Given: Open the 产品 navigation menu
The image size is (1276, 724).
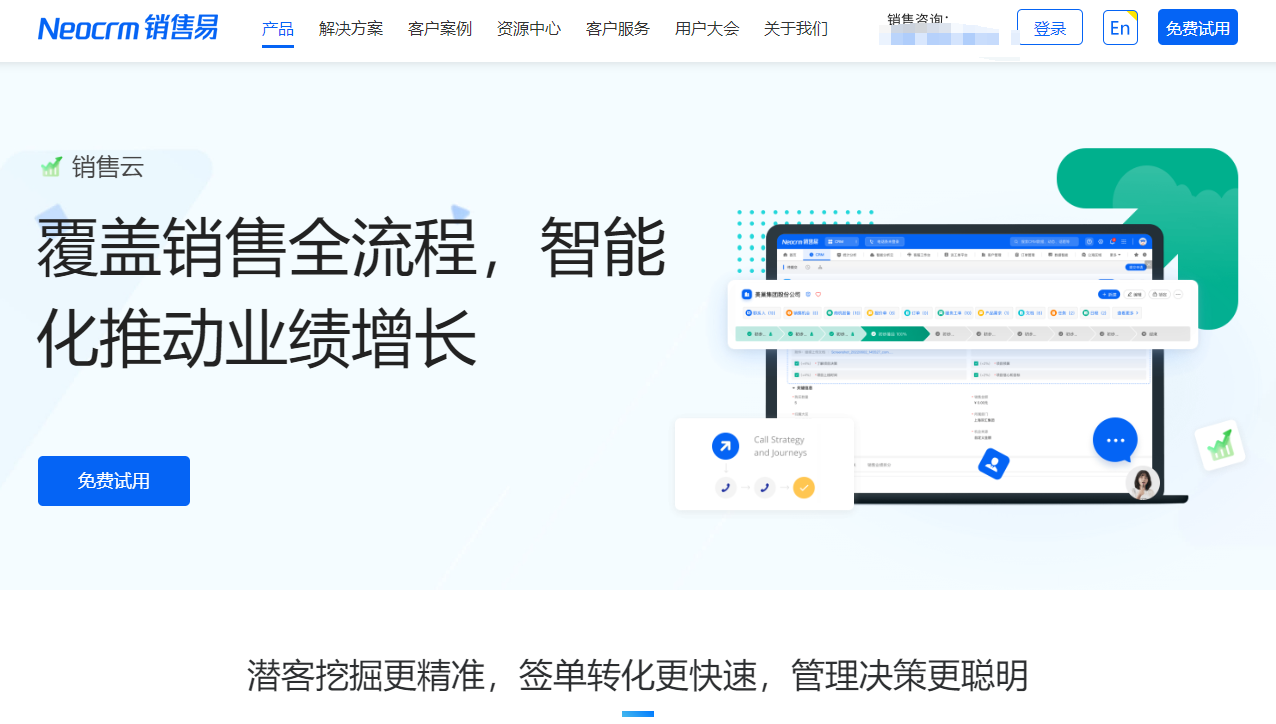Looking at the screenshot, I should click(x=277, y=28).
